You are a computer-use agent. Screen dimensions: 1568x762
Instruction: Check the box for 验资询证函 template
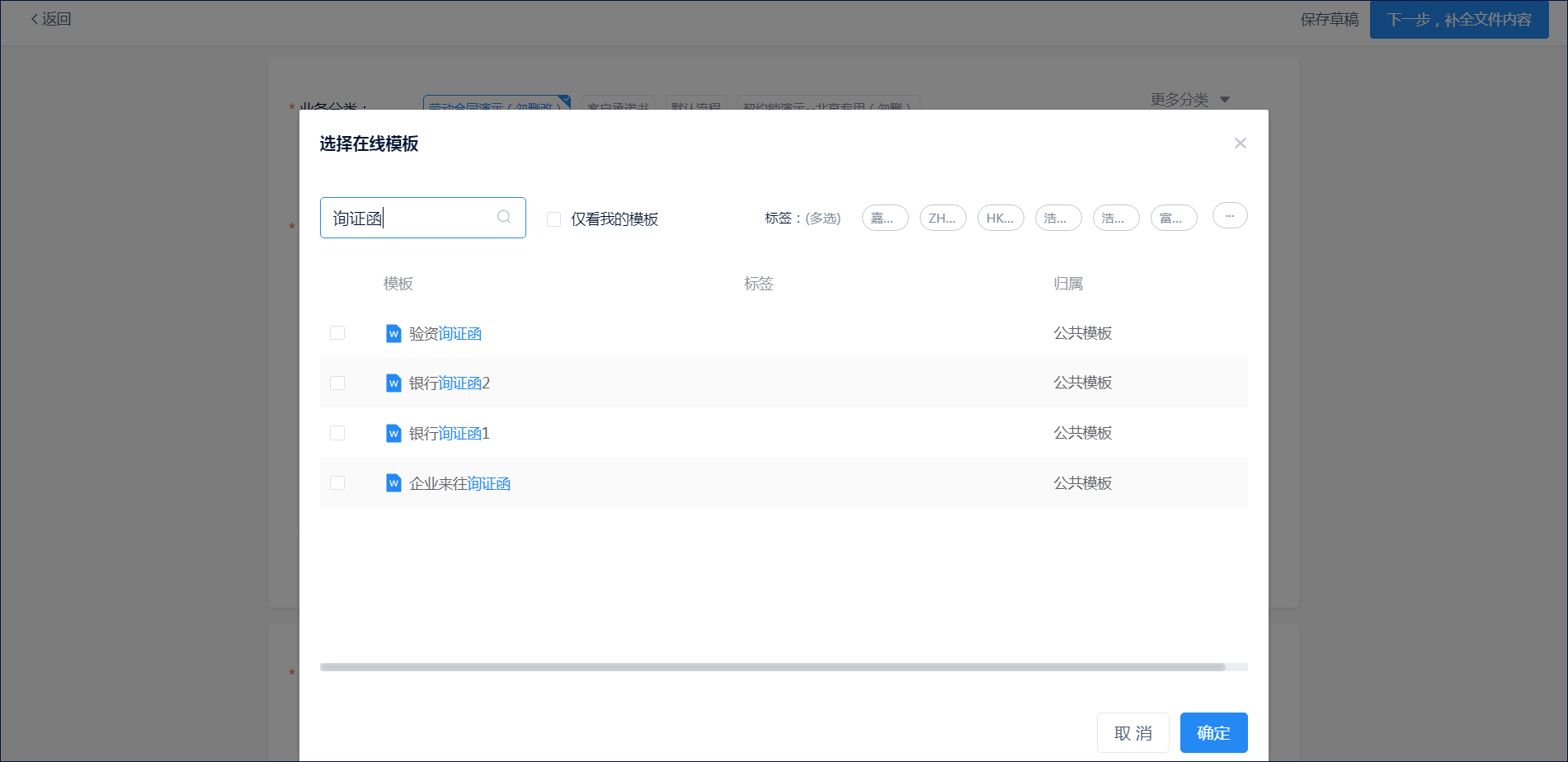point(337,333)
